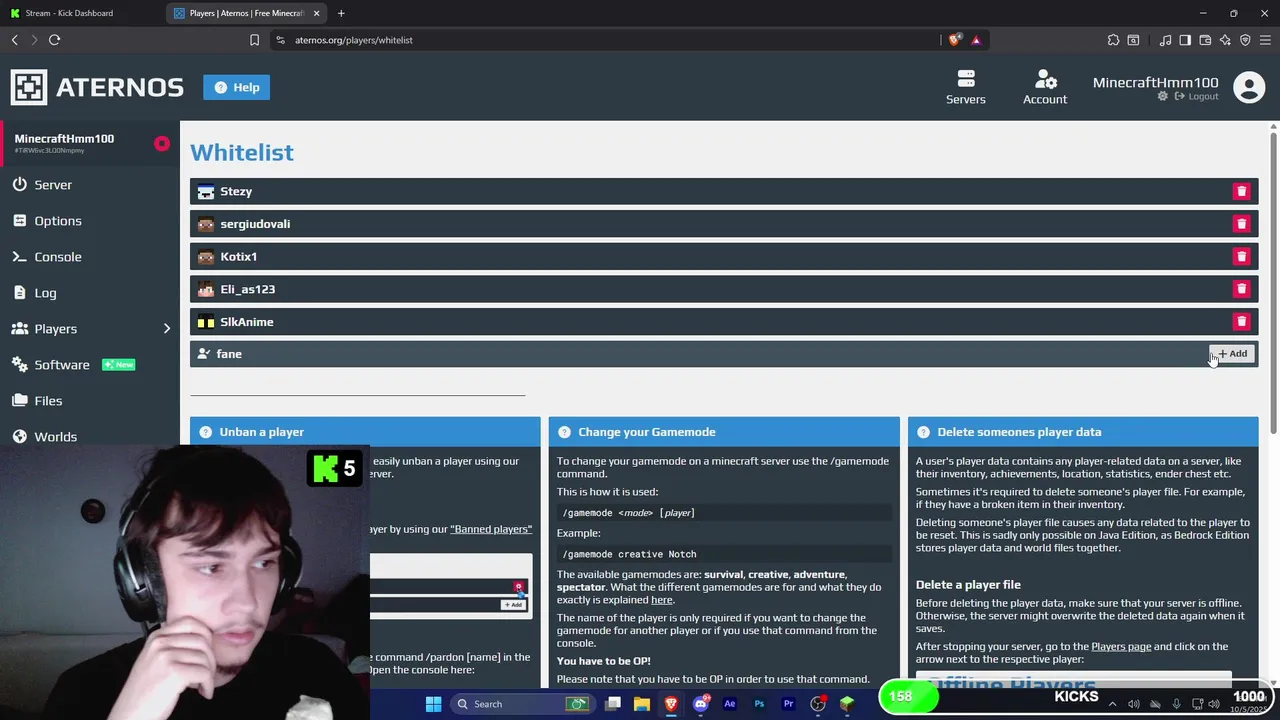Open File Explorer from the taskbar
The height and width of the screenshot is (720, 1280).
642,704
